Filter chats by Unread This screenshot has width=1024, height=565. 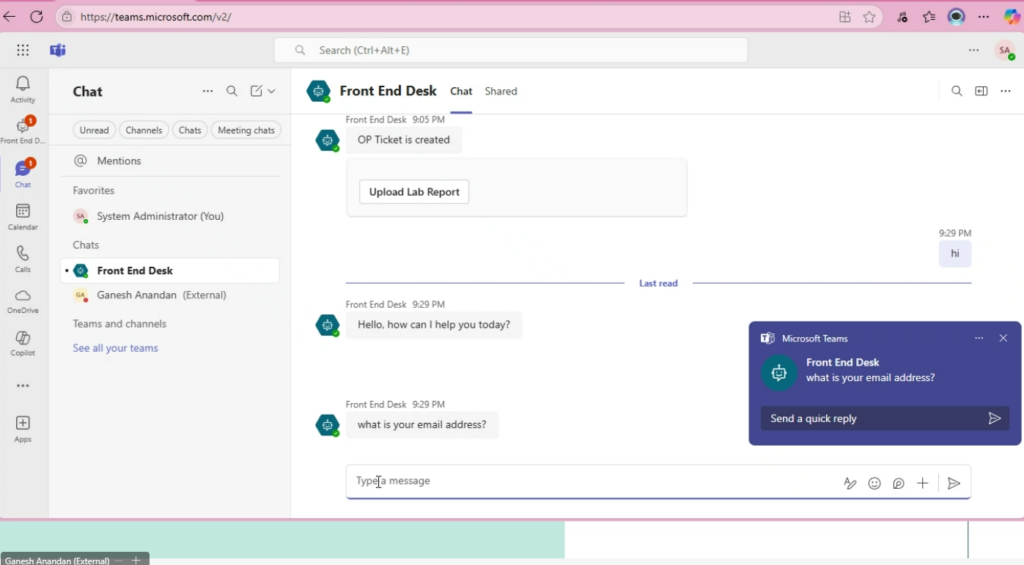coord(94,130)
